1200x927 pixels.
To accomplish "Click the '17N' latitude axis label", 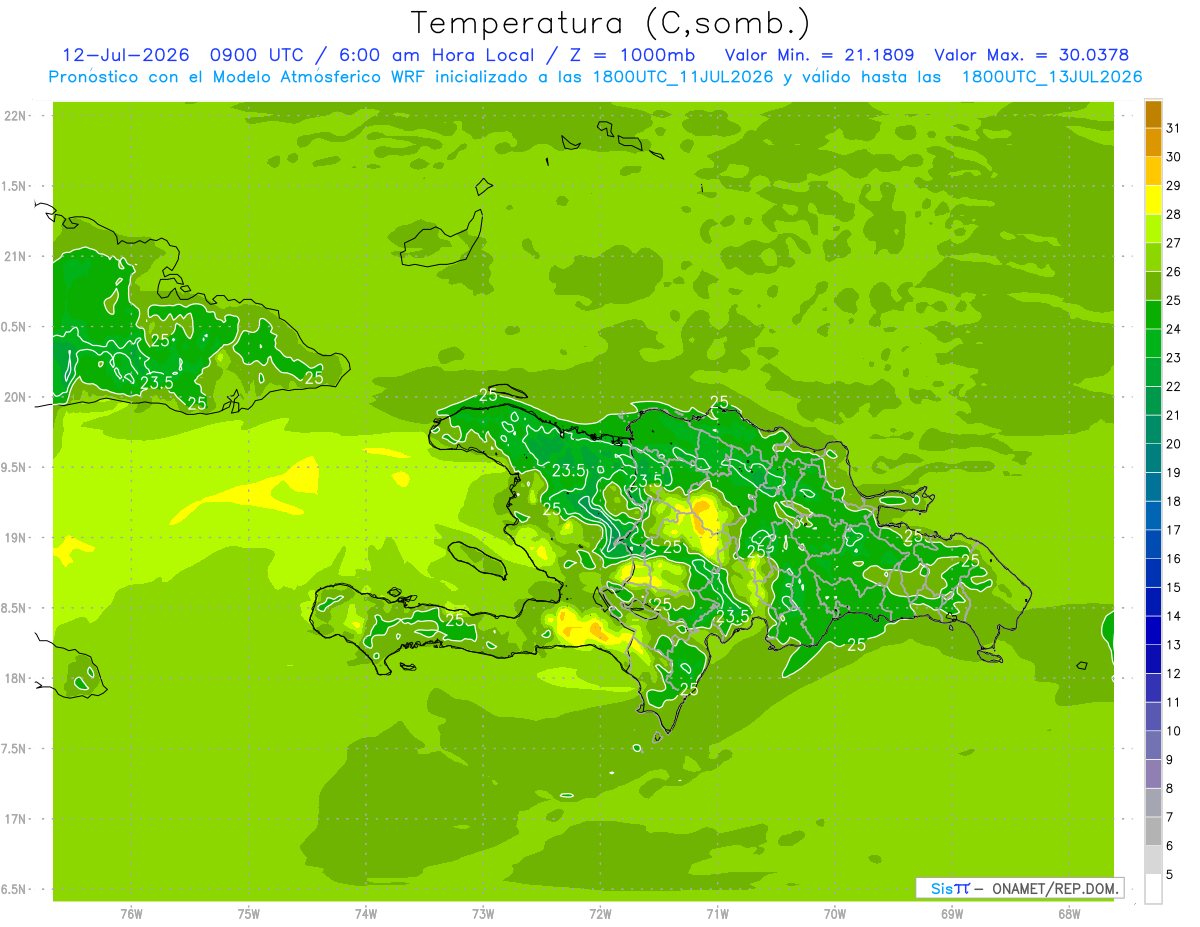I will pos(16,819).
